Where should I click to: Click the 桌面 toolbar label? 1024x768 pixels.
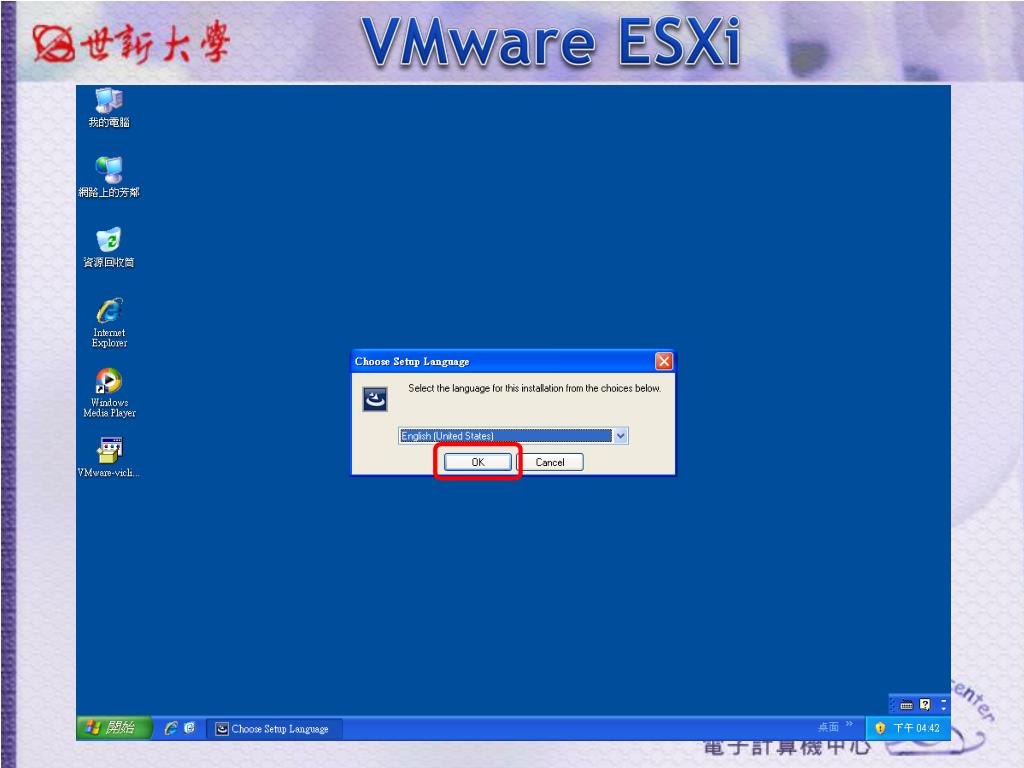tap(828, 727)
